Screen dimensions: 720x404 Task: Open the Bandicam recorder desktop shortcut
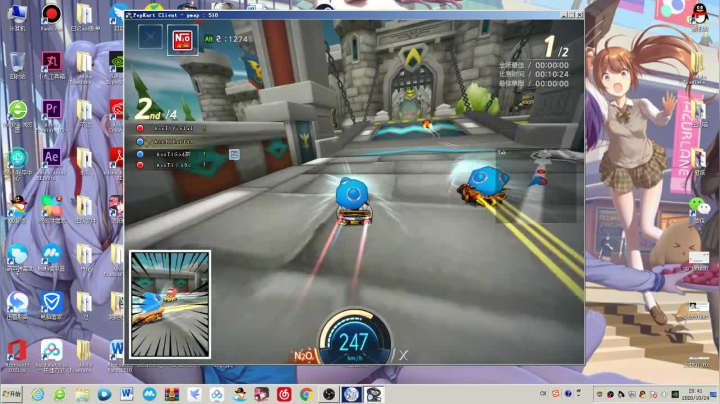tap(51, 17)
